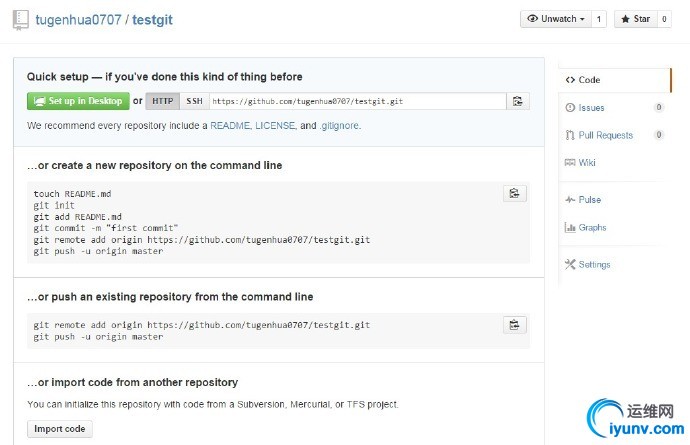Star the testgit repository

pyautogui.click(x=634, y=19)
